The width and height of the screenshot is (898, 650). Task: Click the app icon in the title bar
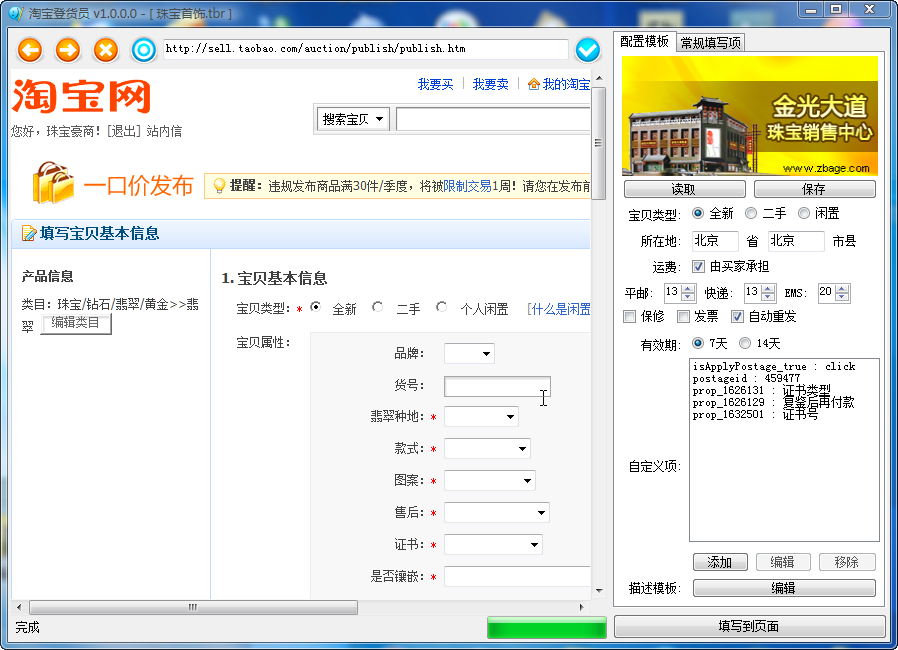[15, 13]
